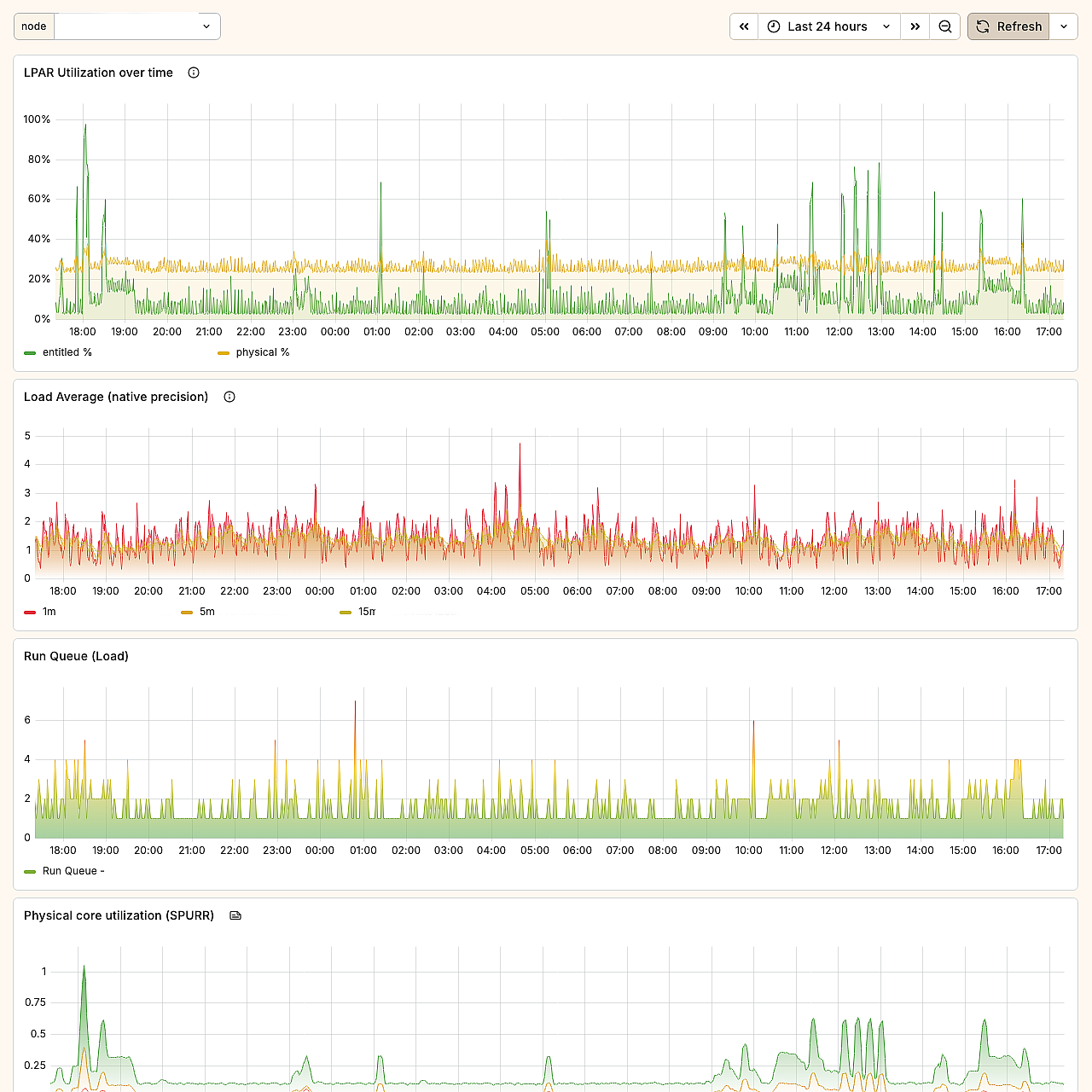This screenshot has height=1092, width=1092.
Task: Shift time range backward with double-left arrows
Action: tap(744, 26)
